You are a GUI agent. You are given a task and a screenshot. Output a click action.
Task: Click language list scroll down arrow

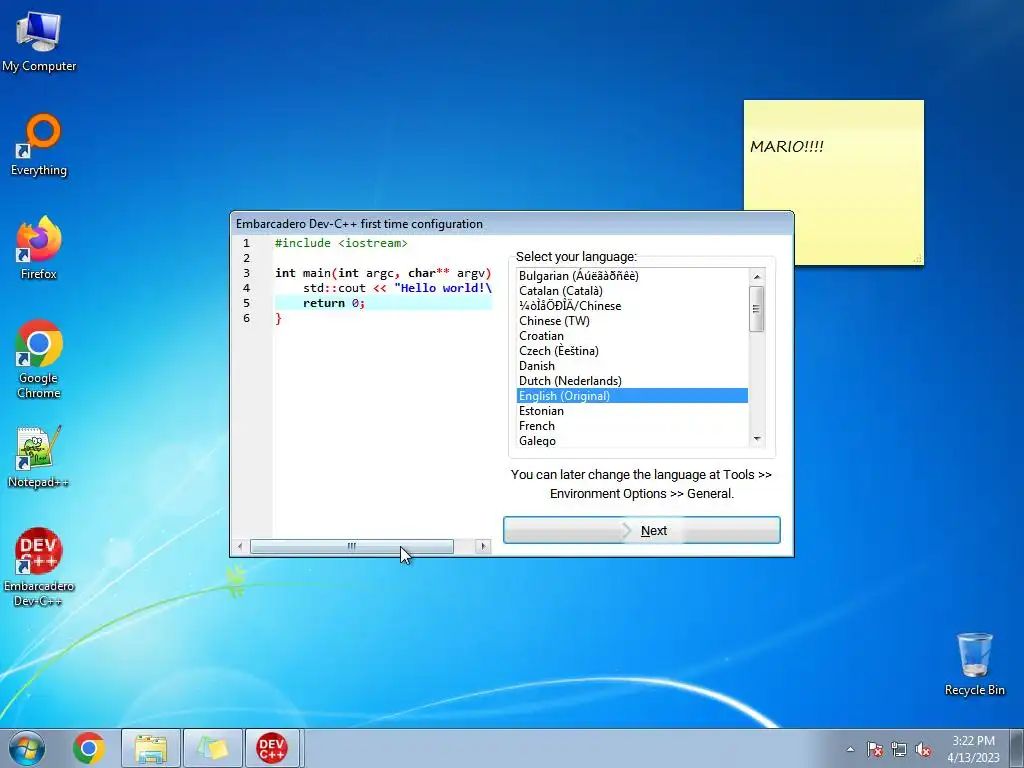[757, 439]
